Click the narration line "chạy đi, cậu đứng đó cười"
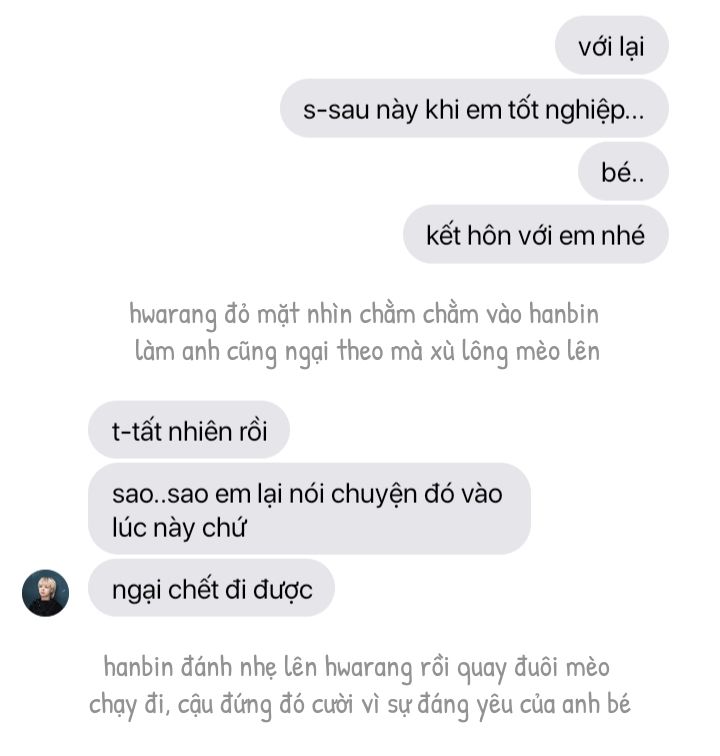Image resolution: width=720 pixels, height=756 pixels. click(x=360, y=705)
